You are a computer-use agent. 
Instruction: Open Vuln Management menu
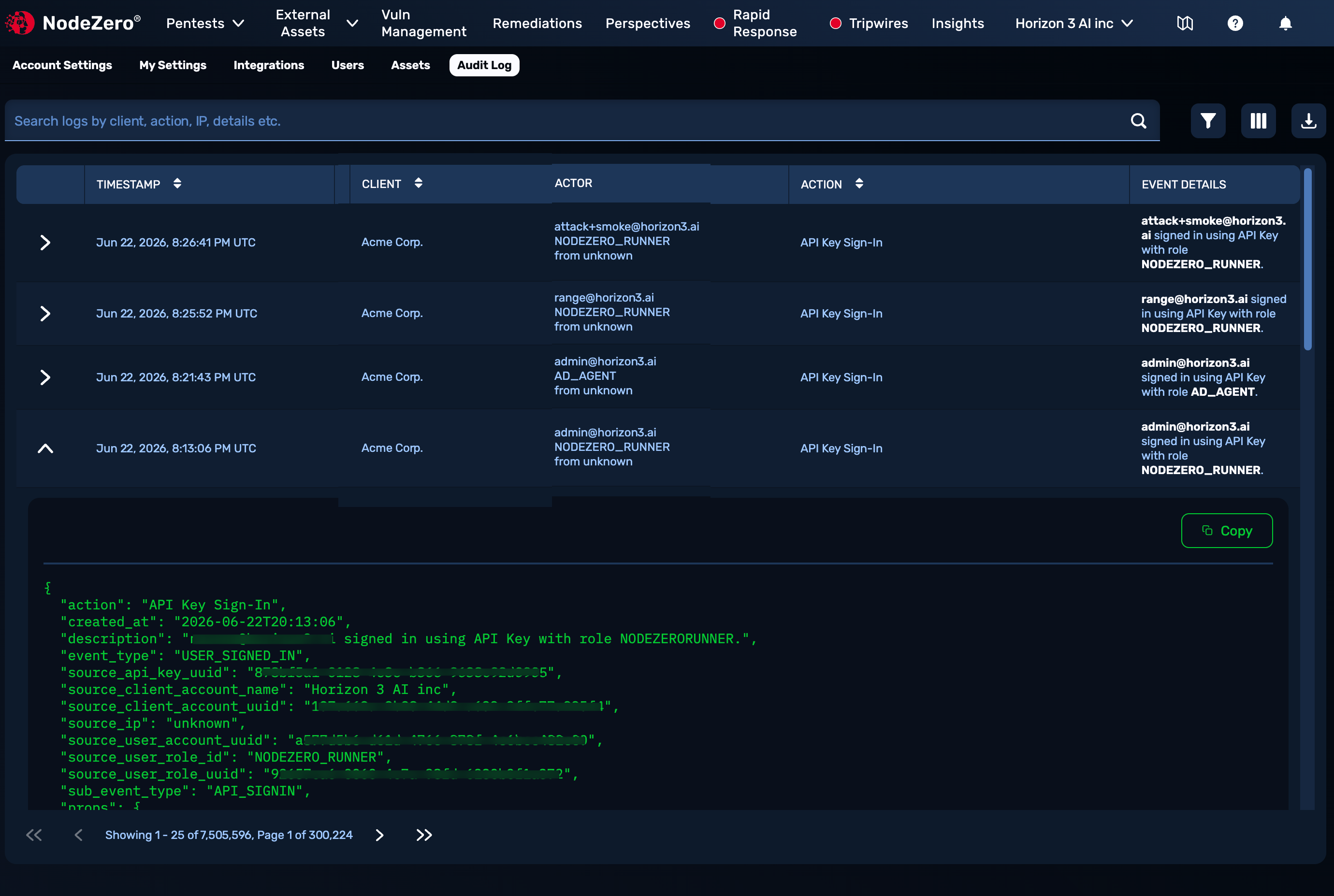click(423, 23)
